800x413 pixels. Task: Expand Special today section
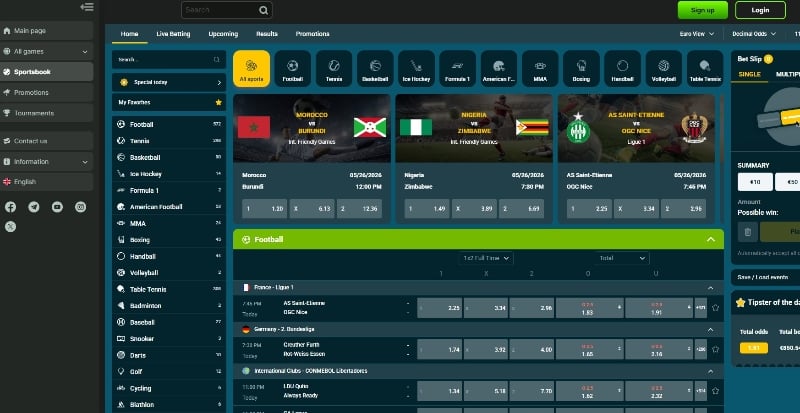click(169, 82)
